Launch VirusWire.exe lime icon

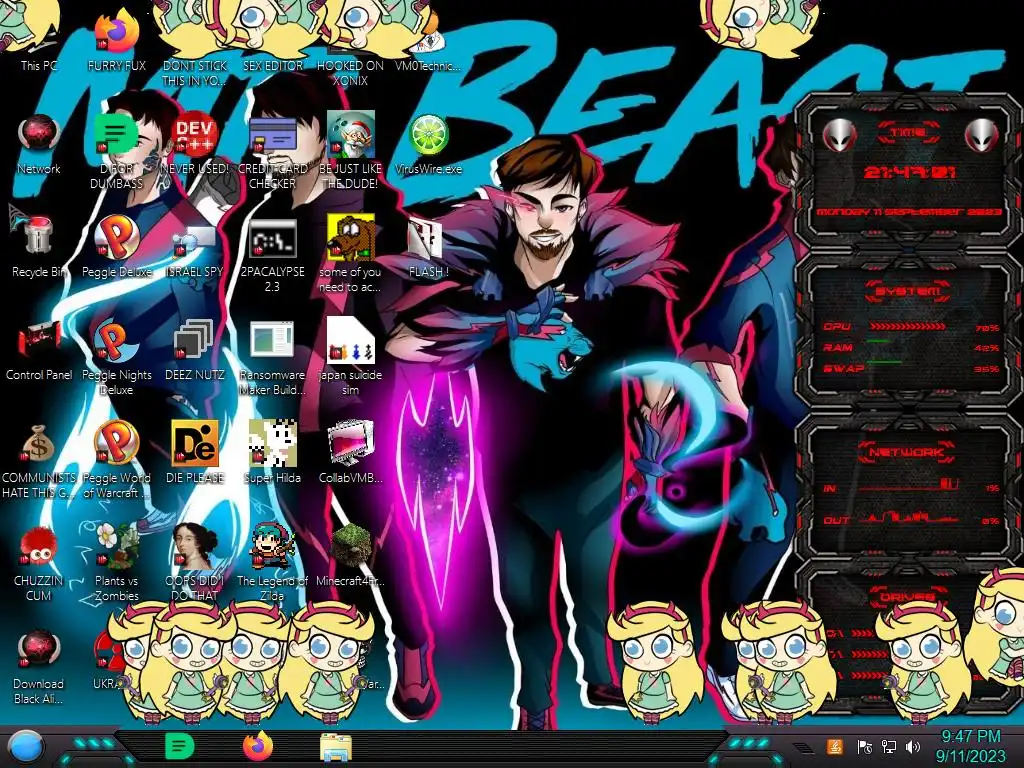click(428, 136)
